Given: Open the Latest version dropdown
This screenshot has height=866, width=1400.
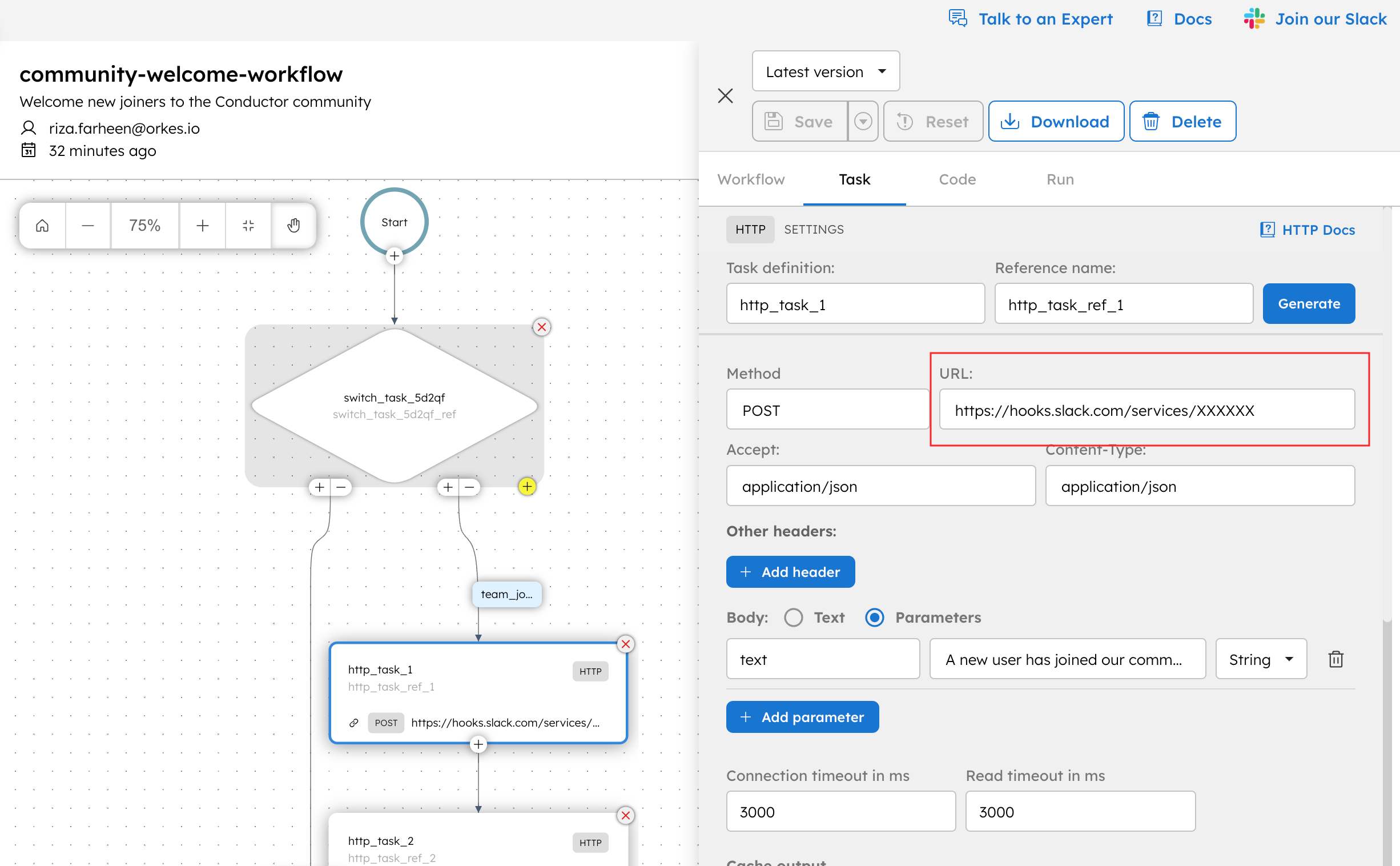Looking at the screenshot, I should [x=826, y=71].
